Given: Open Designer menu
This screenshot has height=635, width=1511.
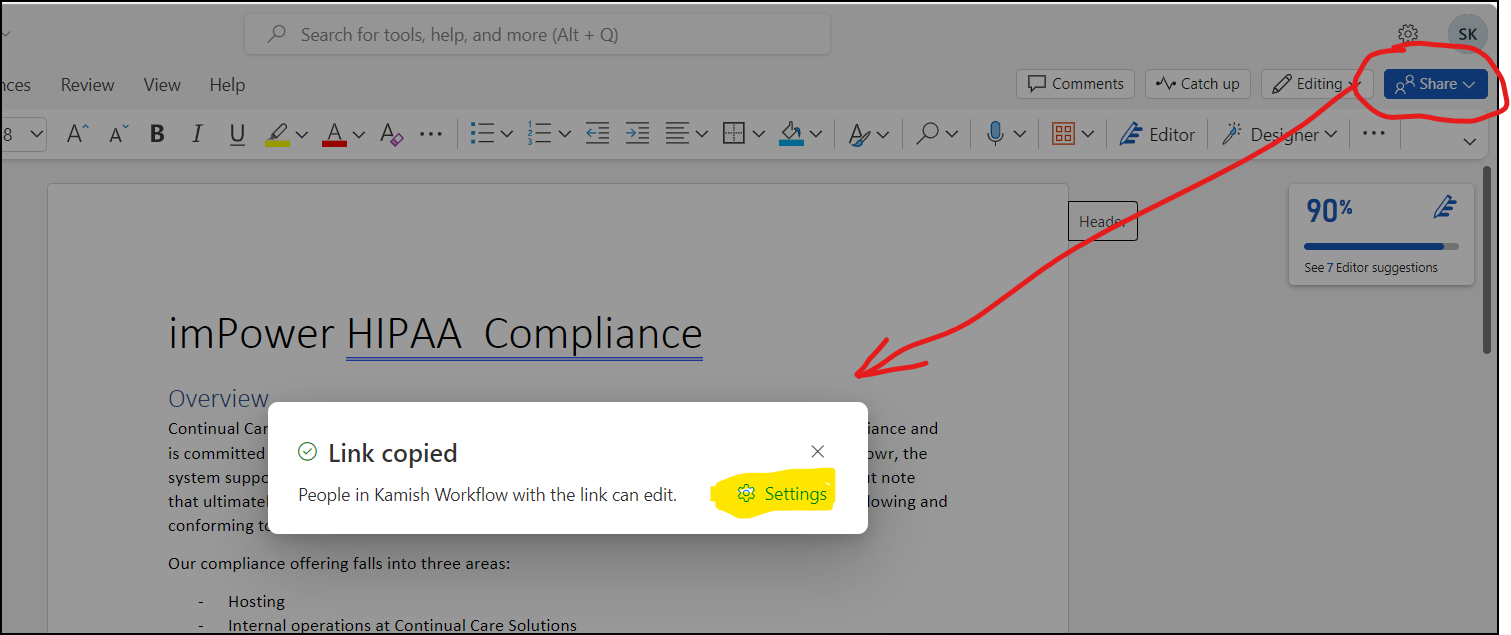Looking at the screenshot, I should 1279,134.
